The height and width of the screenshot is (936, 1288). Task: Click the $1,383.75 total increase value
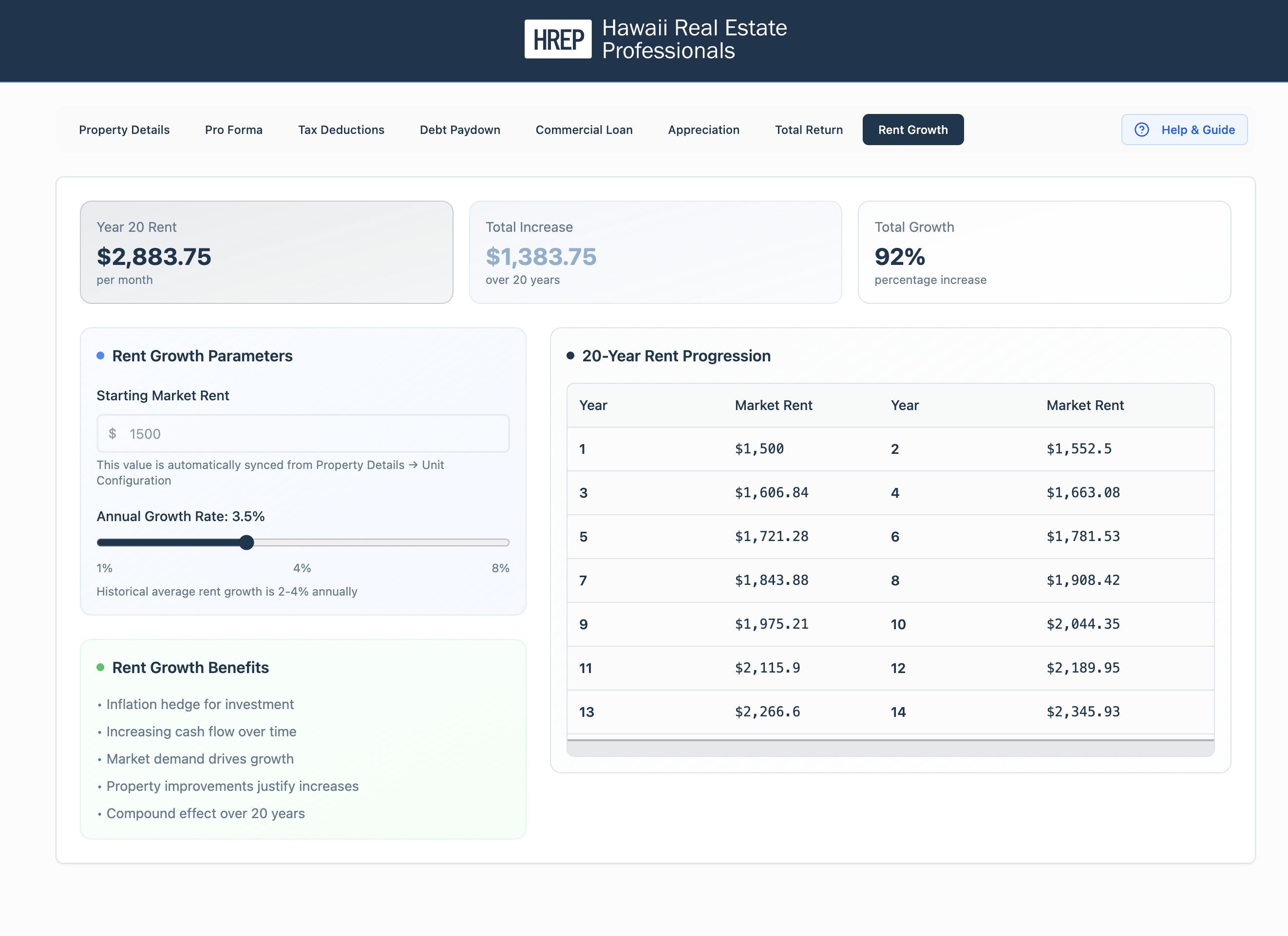pyautogui.click(x=541, y=257)
